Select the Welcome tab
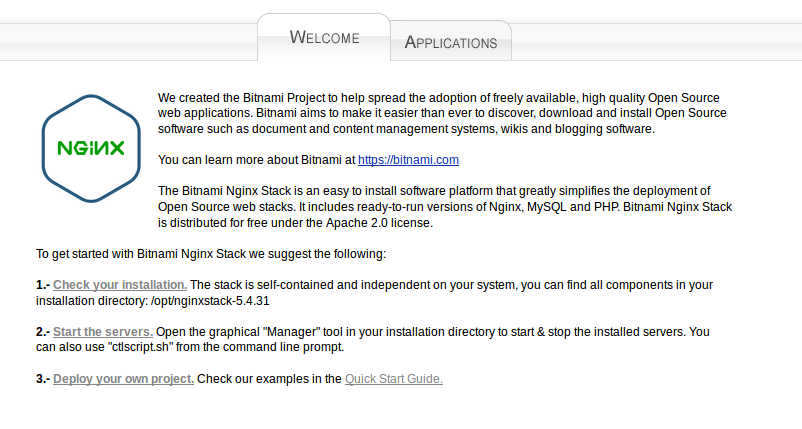 (324, 37)
